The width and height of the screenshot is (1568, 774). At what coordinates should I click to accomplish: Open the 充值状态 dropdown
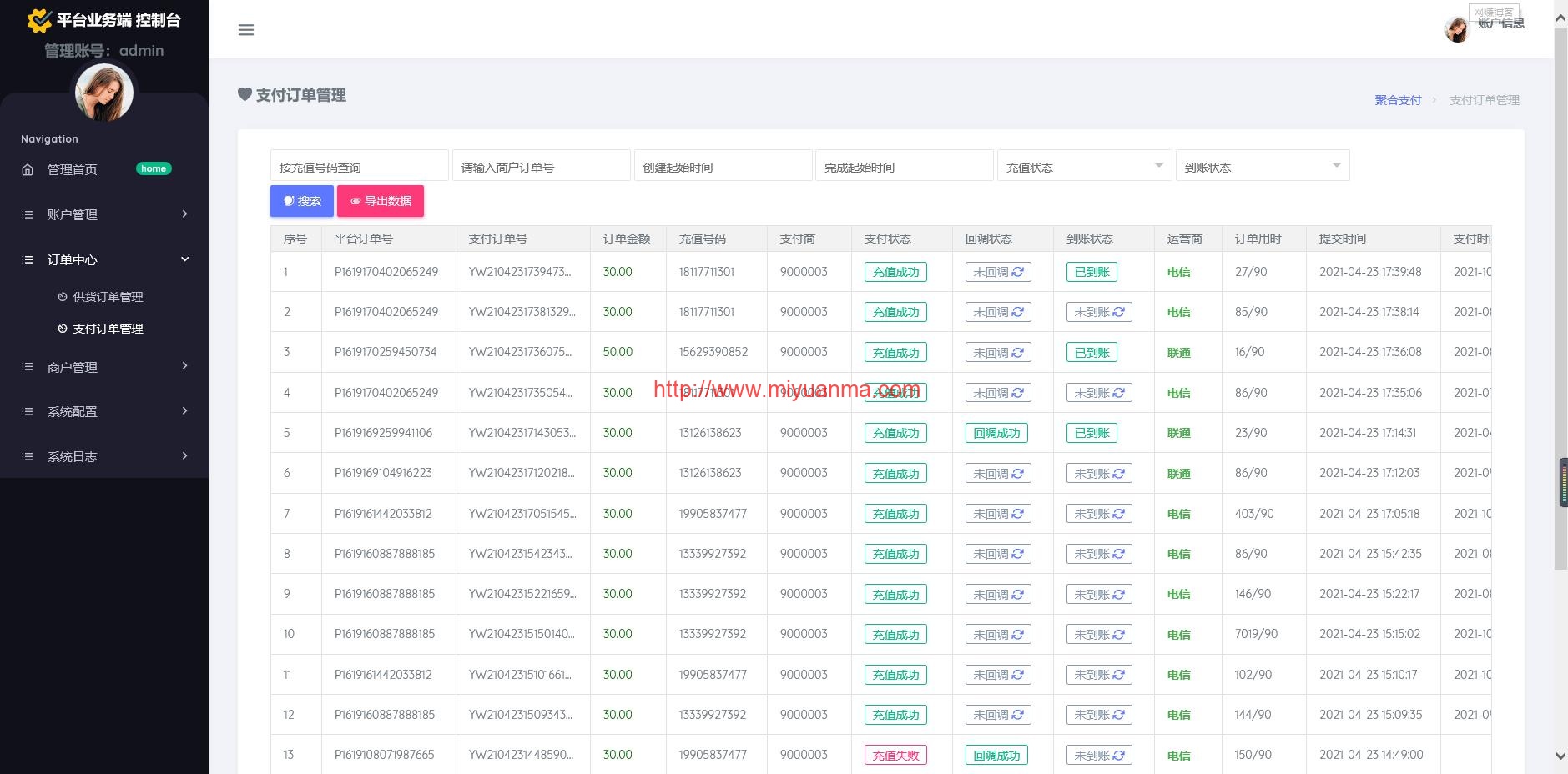(1084, 166)
